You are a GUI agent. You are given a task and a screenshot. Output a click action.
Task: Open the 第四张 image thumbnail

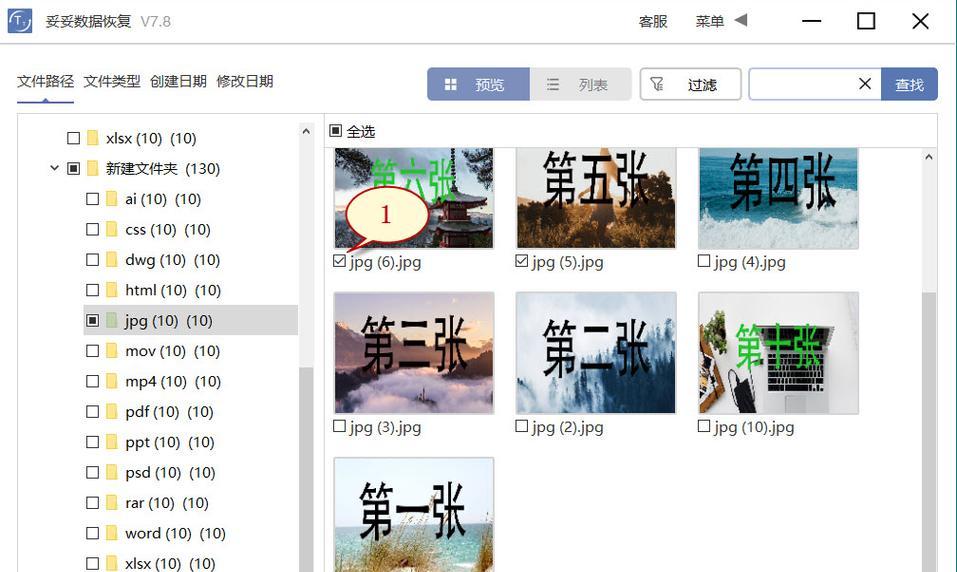[x=778, y=198]
